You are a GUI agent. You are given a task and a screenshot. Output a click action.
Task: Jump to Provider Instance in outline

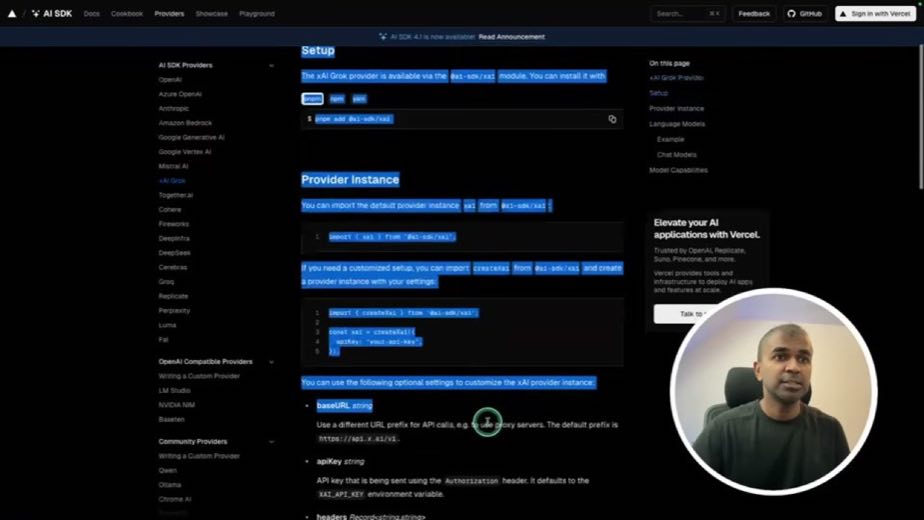(x=676, y=108)
